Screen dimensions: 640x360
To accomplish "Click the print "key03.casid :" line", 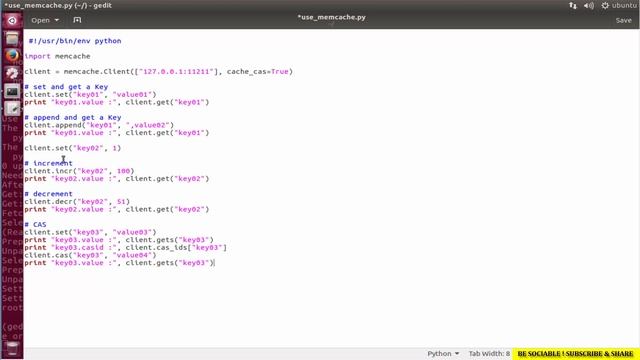I will 125,247.
